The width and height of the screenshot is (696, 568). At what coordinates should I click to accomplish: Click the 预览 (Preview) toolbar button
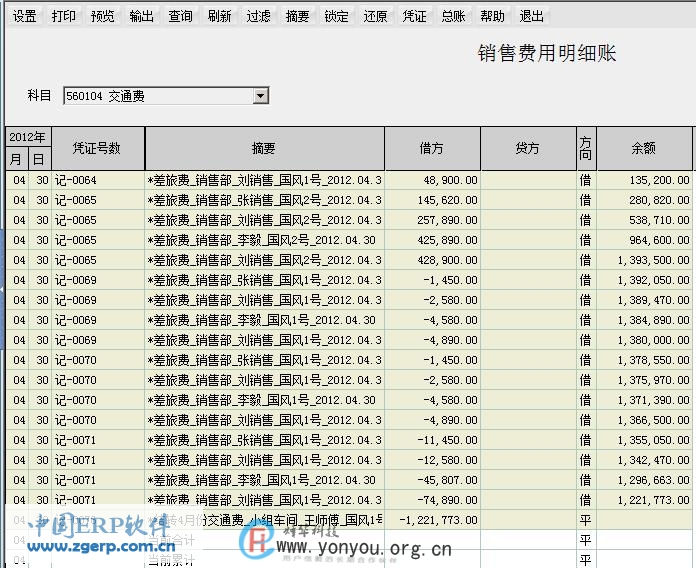coord(103,16)
